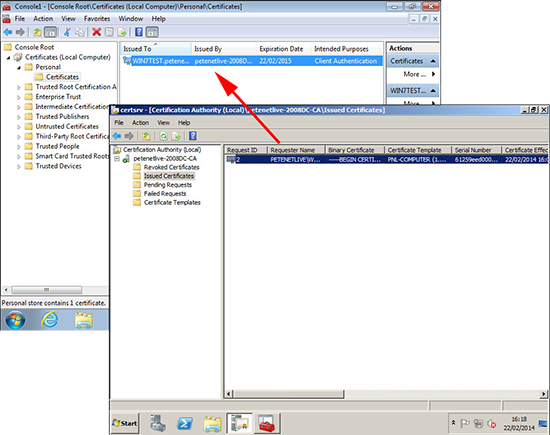The image size is (550, 435).
Task: Click the Export List icon in certsrv toolbar
Action: tap(176, 136)
